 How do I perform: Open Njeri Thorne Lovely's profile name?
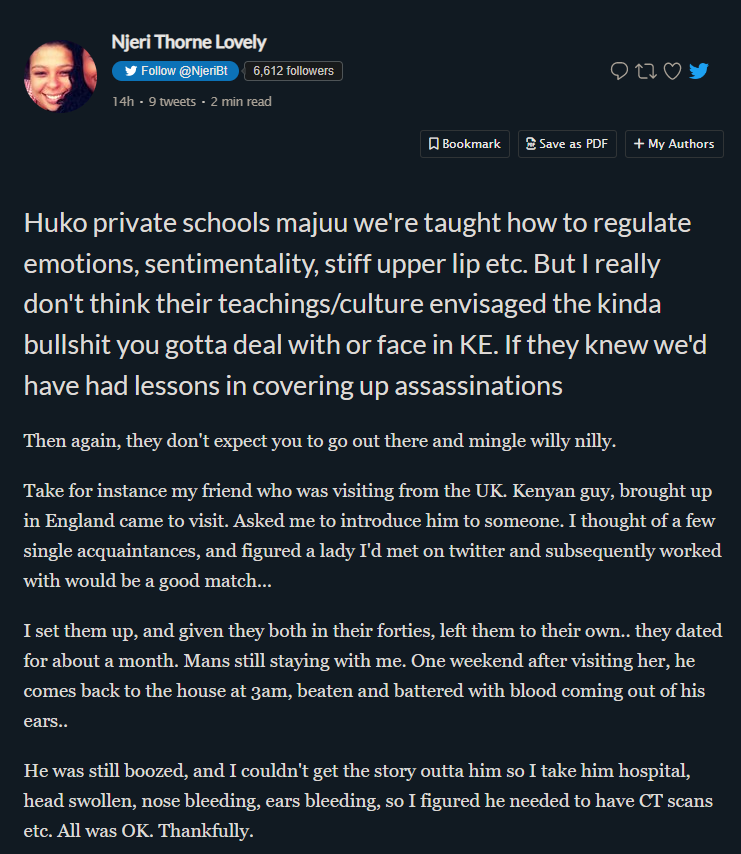[x=189, y=42]
